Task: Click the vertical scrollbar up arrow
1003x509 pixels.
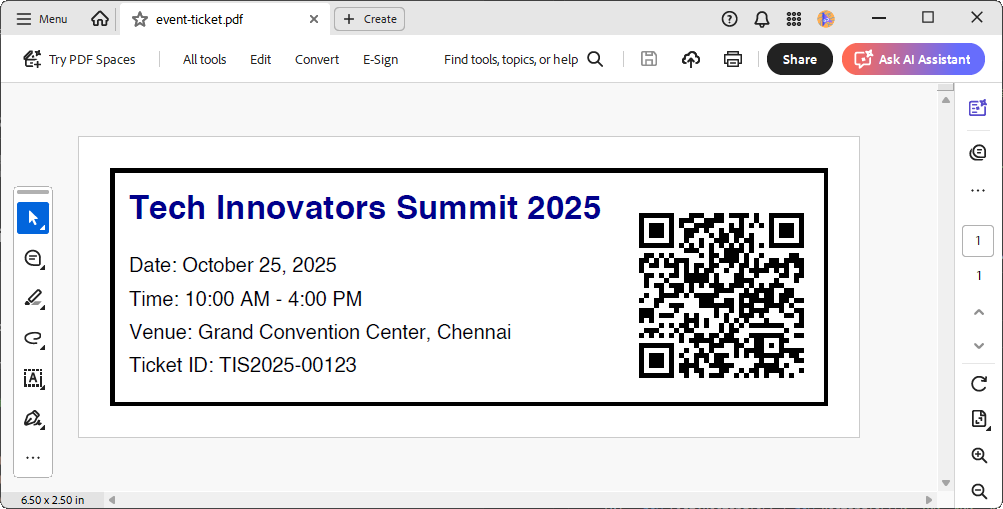Action: click(x=946, y=100)
